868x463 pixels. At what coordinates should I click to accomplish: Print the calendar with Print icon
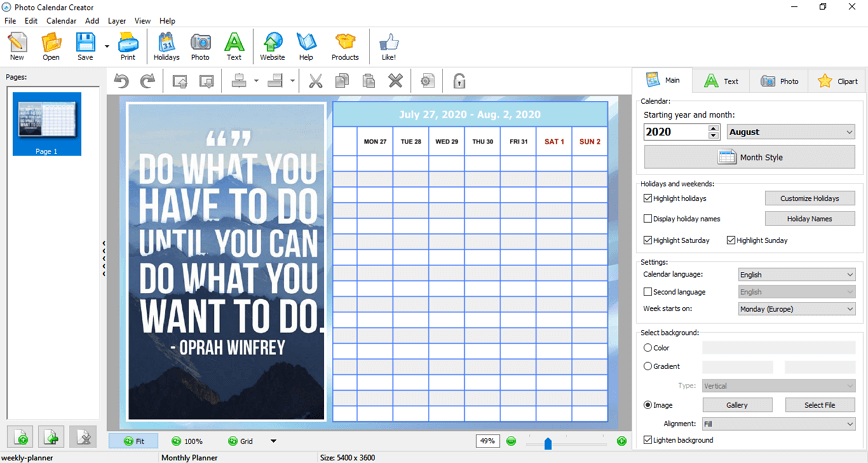pyautogui.click(x=128, y=47)
